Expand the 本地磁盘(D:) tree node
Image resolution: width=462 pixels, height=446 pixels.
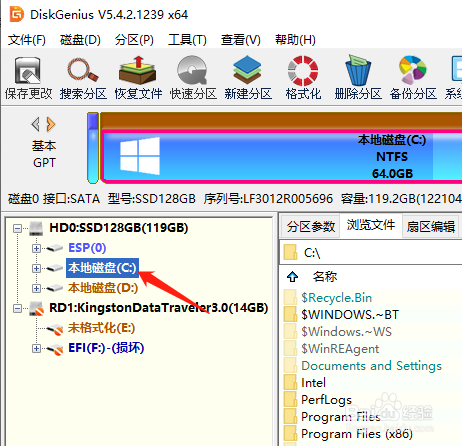pos(36,288)
